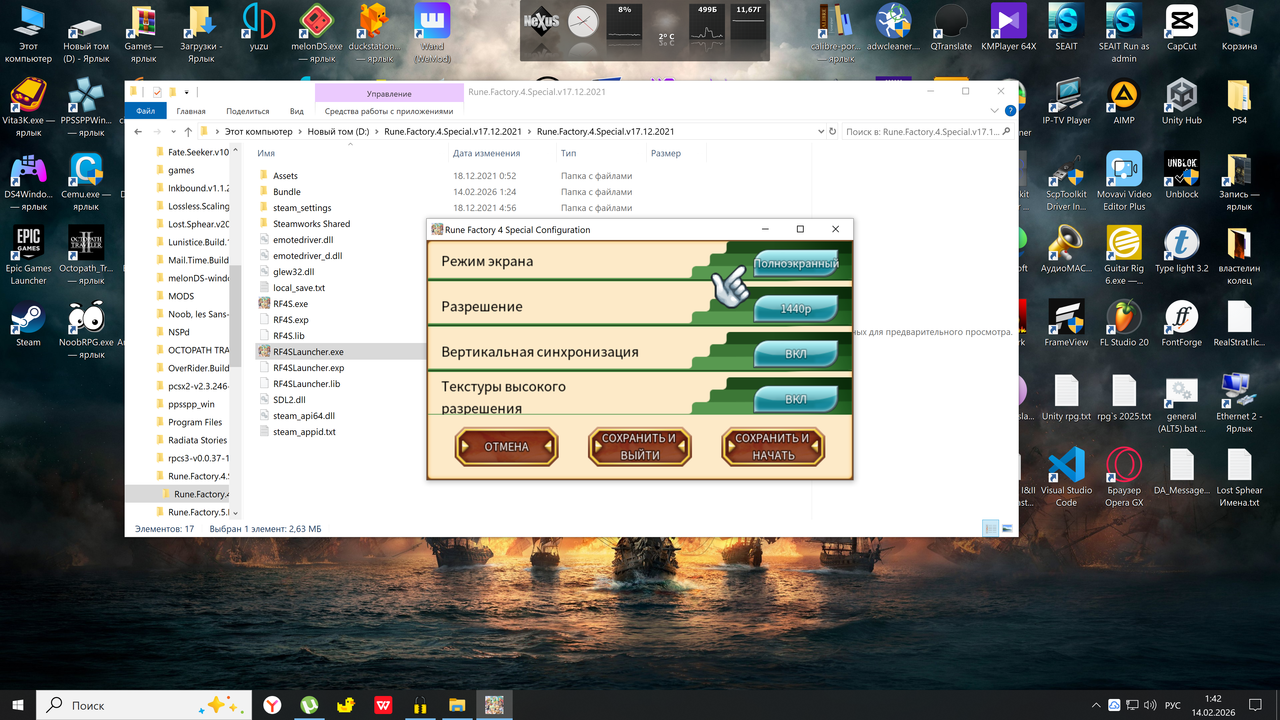Switch Explorer to large icons view
This screenshot has height=720, width=1280.
1006,528
